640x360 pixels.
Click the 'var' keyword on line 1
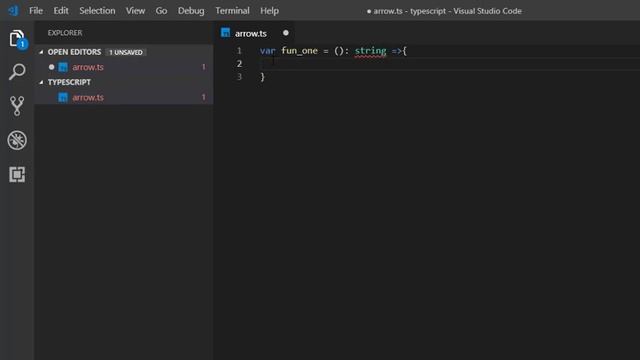tap(268, 51)
